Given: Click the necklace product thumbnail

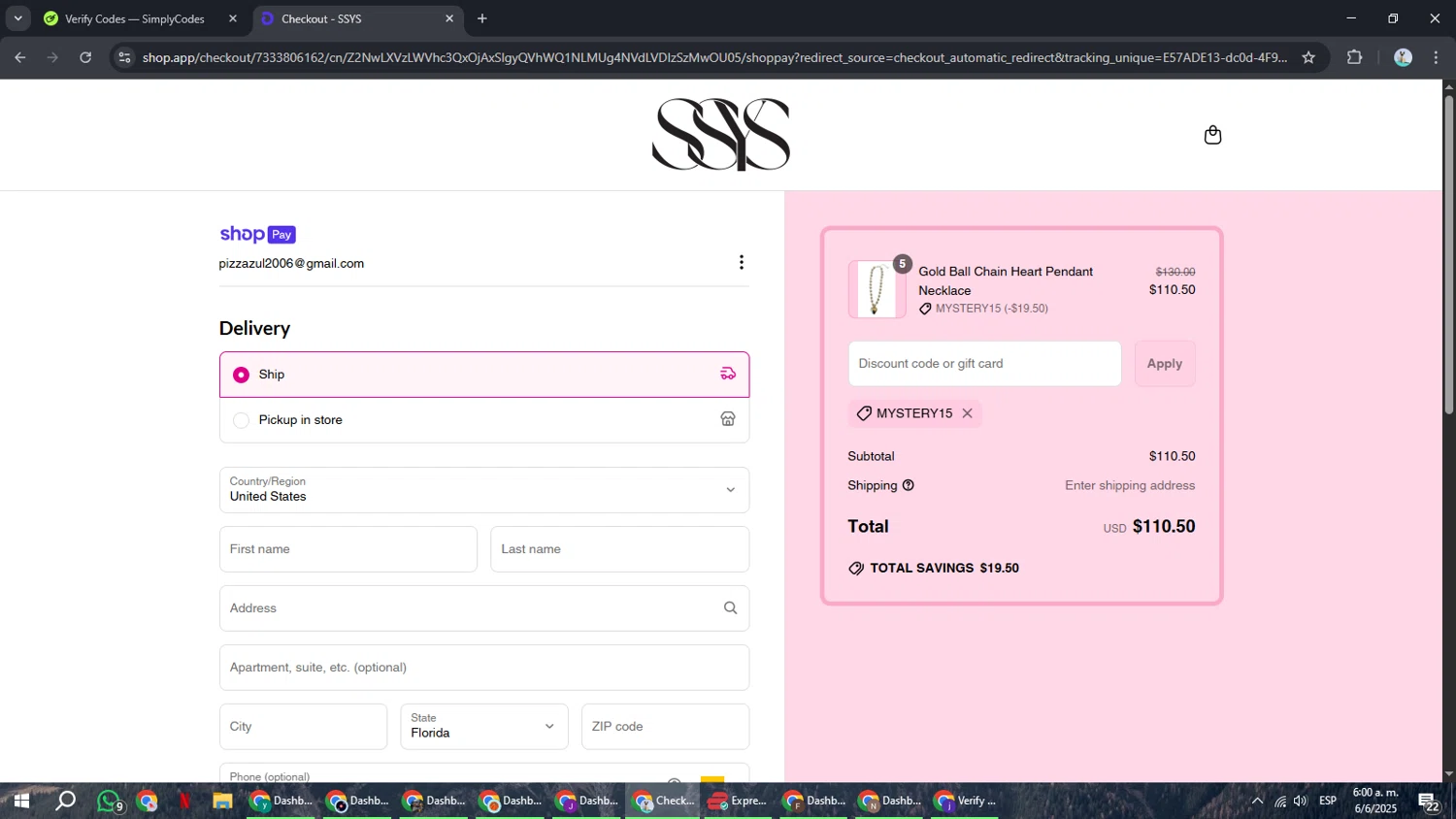Looking at the screenshot, I should point(877,289).
